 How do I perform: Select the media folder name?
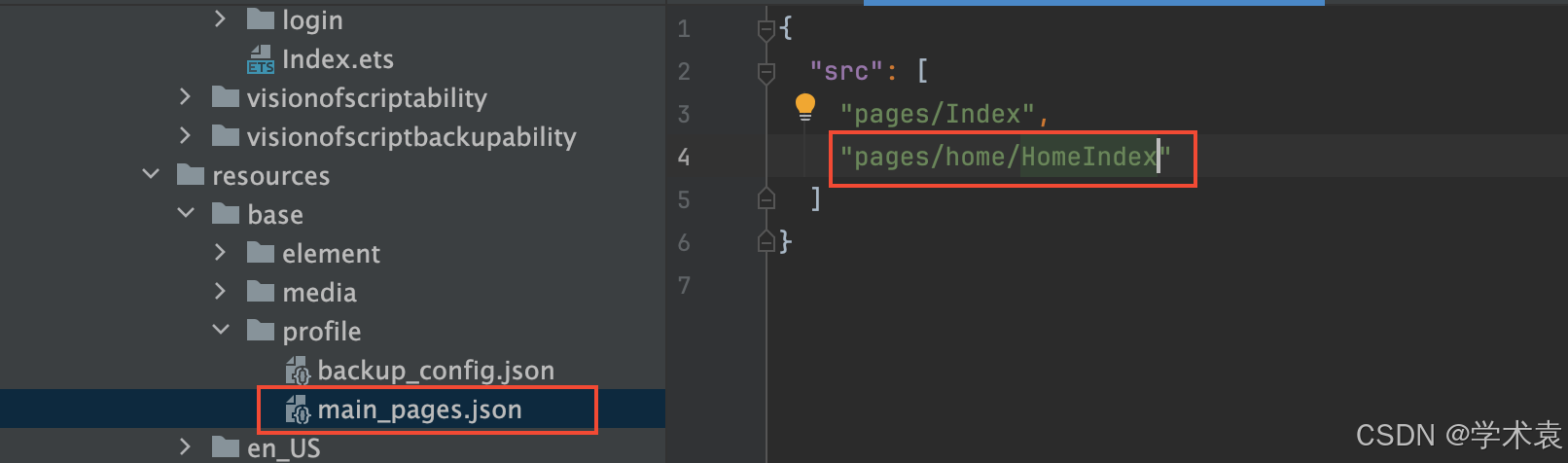click(319, 292)
